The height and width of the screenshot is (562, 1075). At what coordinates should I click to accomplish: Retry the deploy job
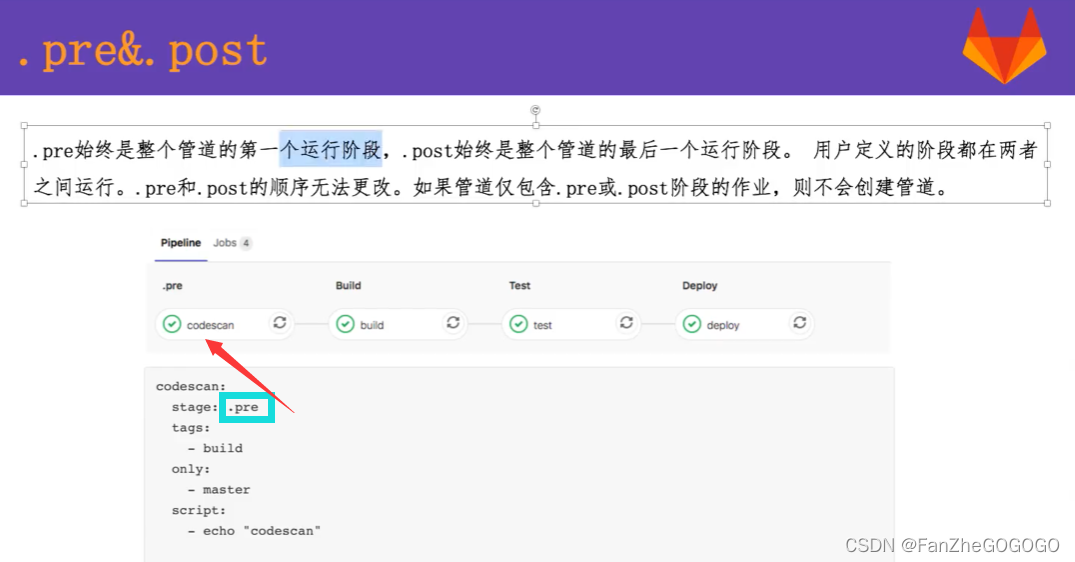(800, 323)
